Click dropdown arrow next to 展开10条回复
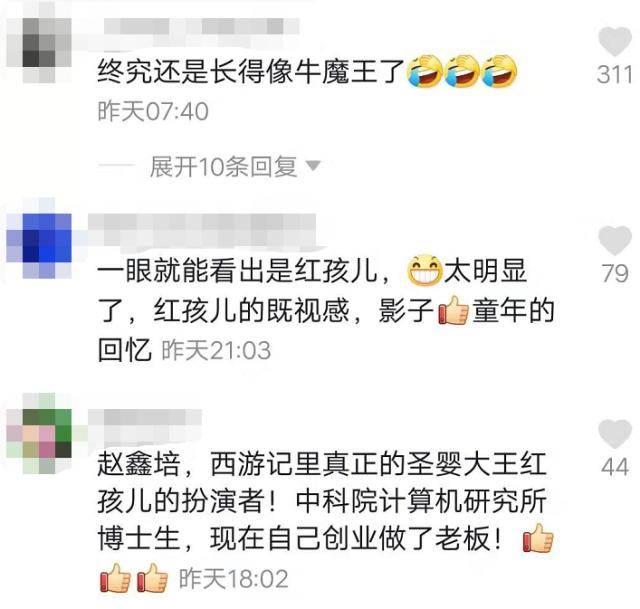 (x=313, y=166)
